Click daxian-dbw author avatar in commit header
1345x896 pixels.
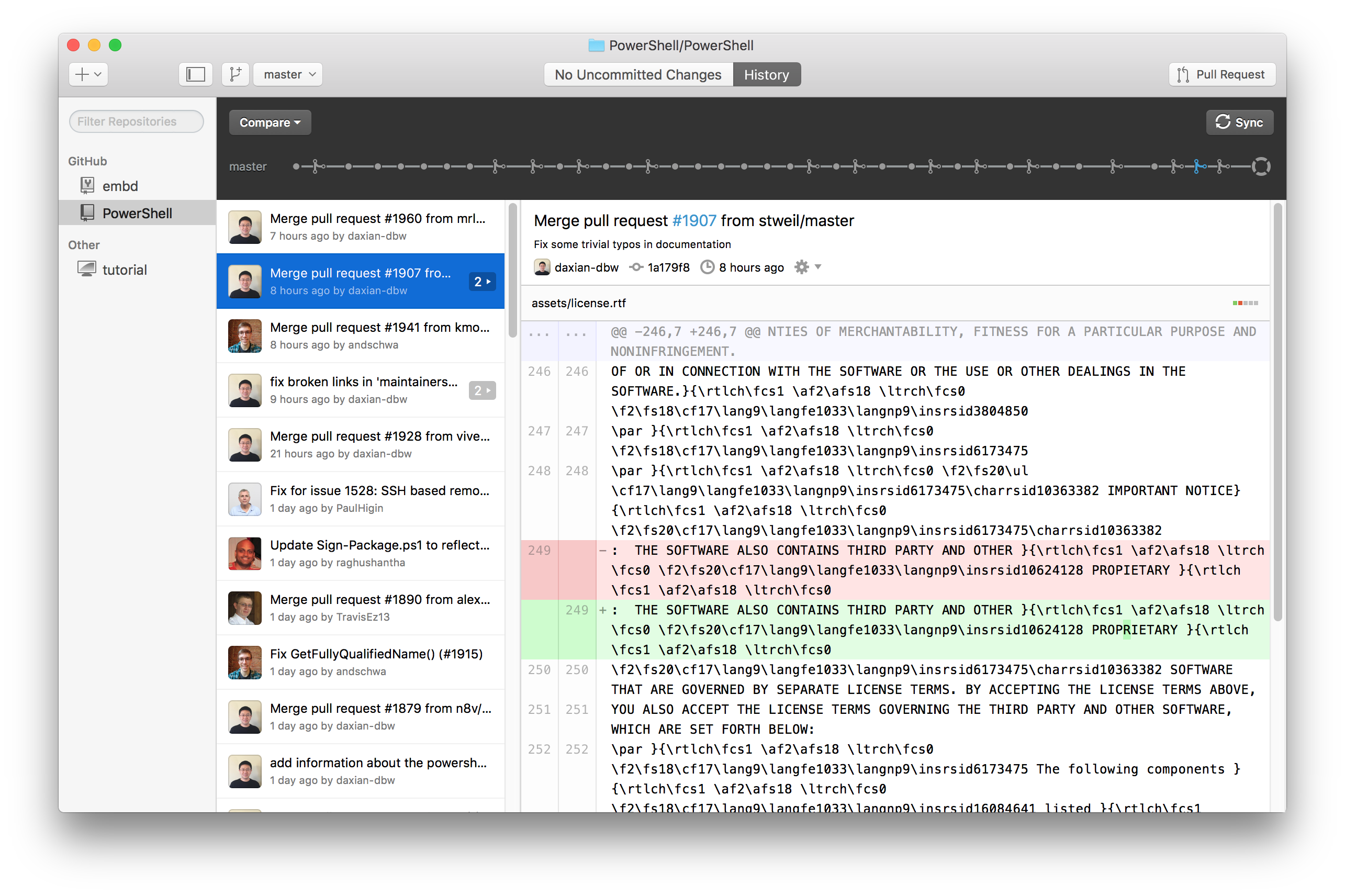point(542,267)
